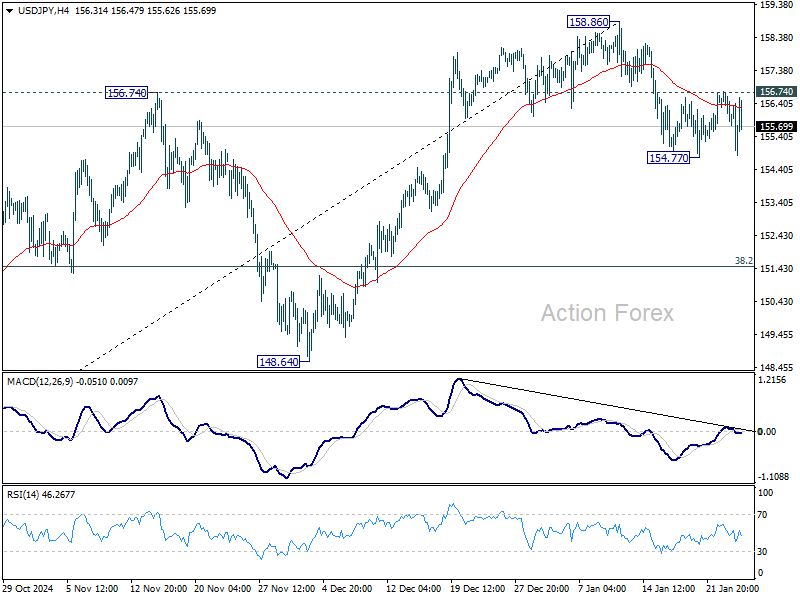
Task: Select the RSI(14) 46.2677 indicator label
Action: coord(41,494)
